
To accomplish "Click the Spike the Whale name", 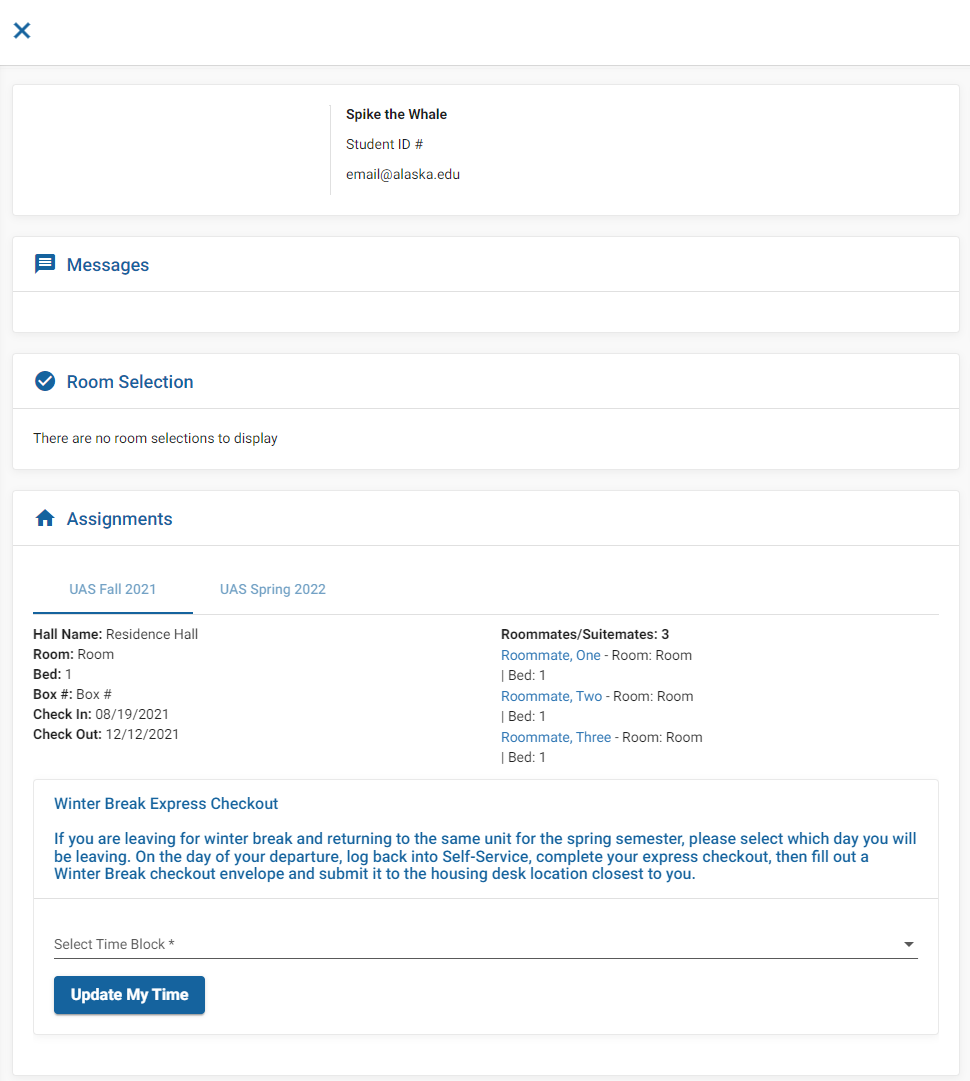I will tap(396, 114).
